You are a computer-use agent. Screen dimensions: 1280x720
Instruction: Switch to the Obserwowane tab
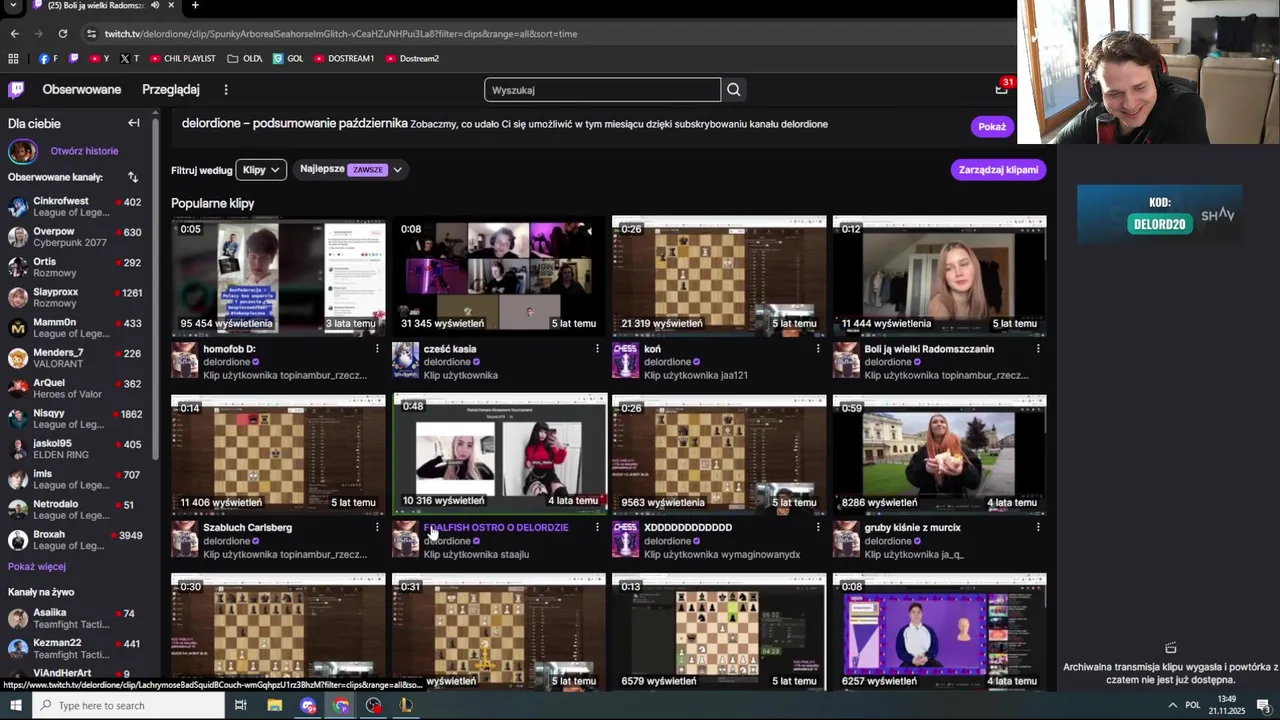coord(82,90)
